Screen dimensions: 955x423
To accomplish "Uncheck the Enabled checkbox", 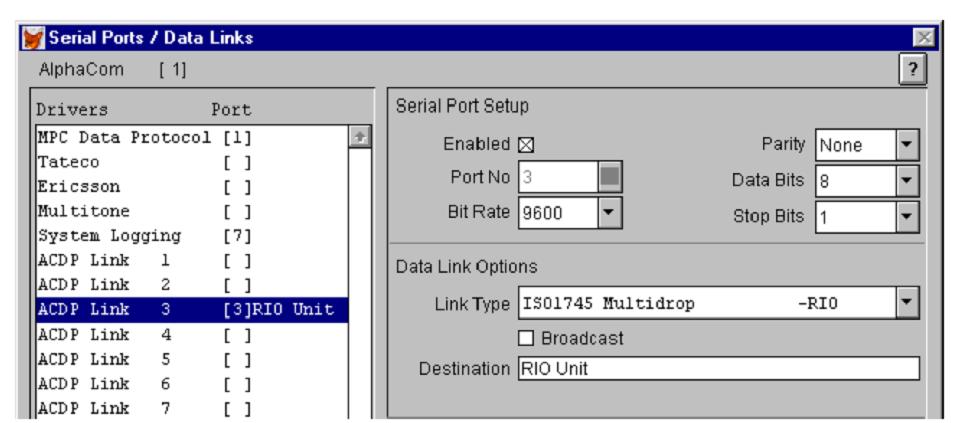I will [525, 145].
